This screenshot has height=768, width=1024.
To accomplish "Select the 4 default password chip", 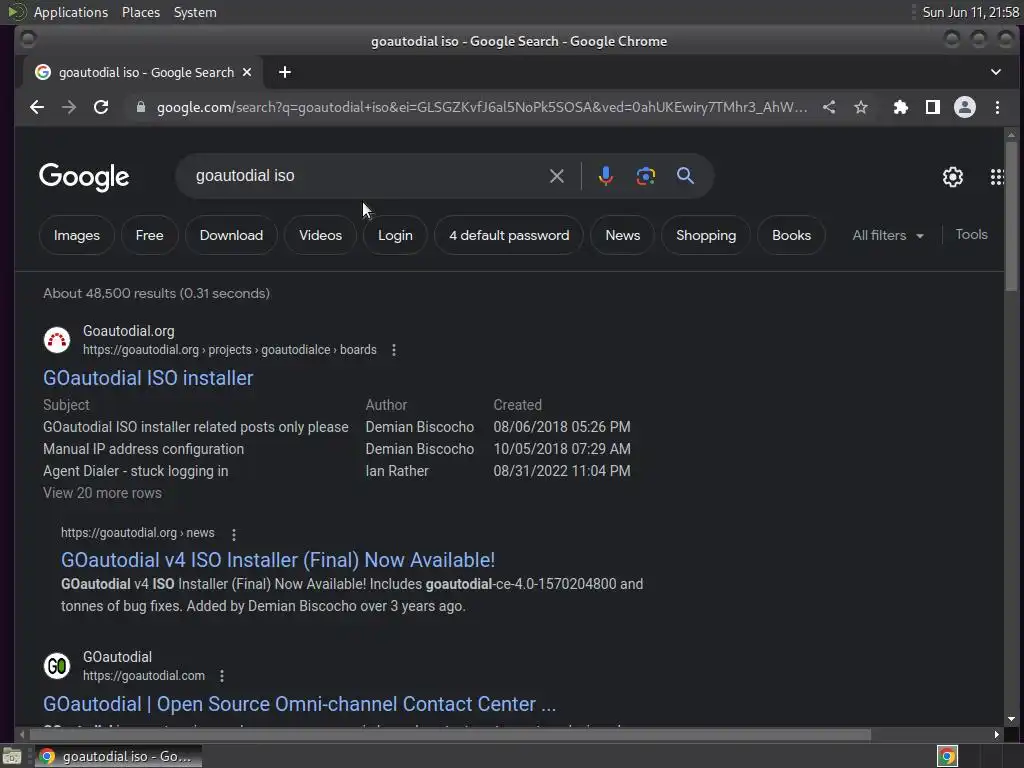I will pyautogui.click(x=509, y=235).
